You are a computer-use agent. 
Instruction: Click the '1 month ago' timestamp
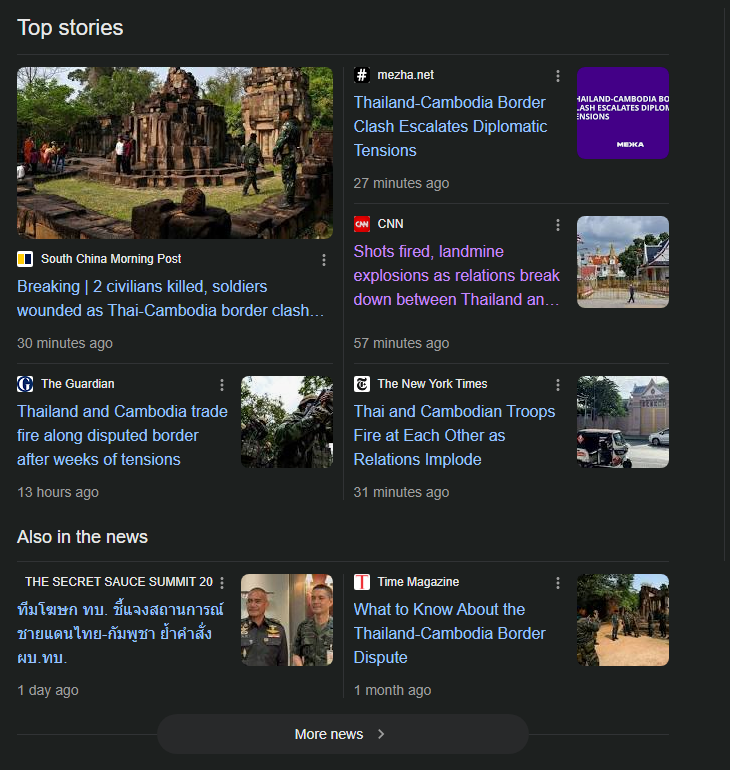[x=392, y=690]
